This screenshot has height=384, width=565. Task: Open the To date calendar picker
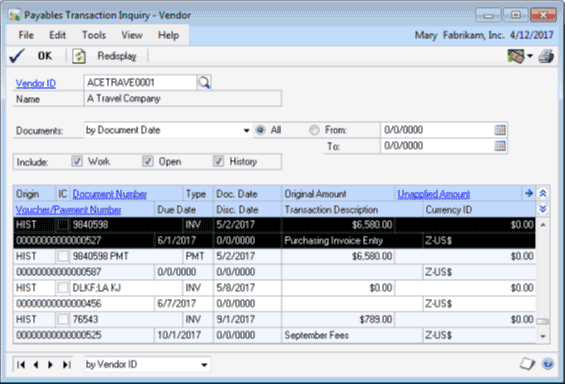click(x=500, y=146)
